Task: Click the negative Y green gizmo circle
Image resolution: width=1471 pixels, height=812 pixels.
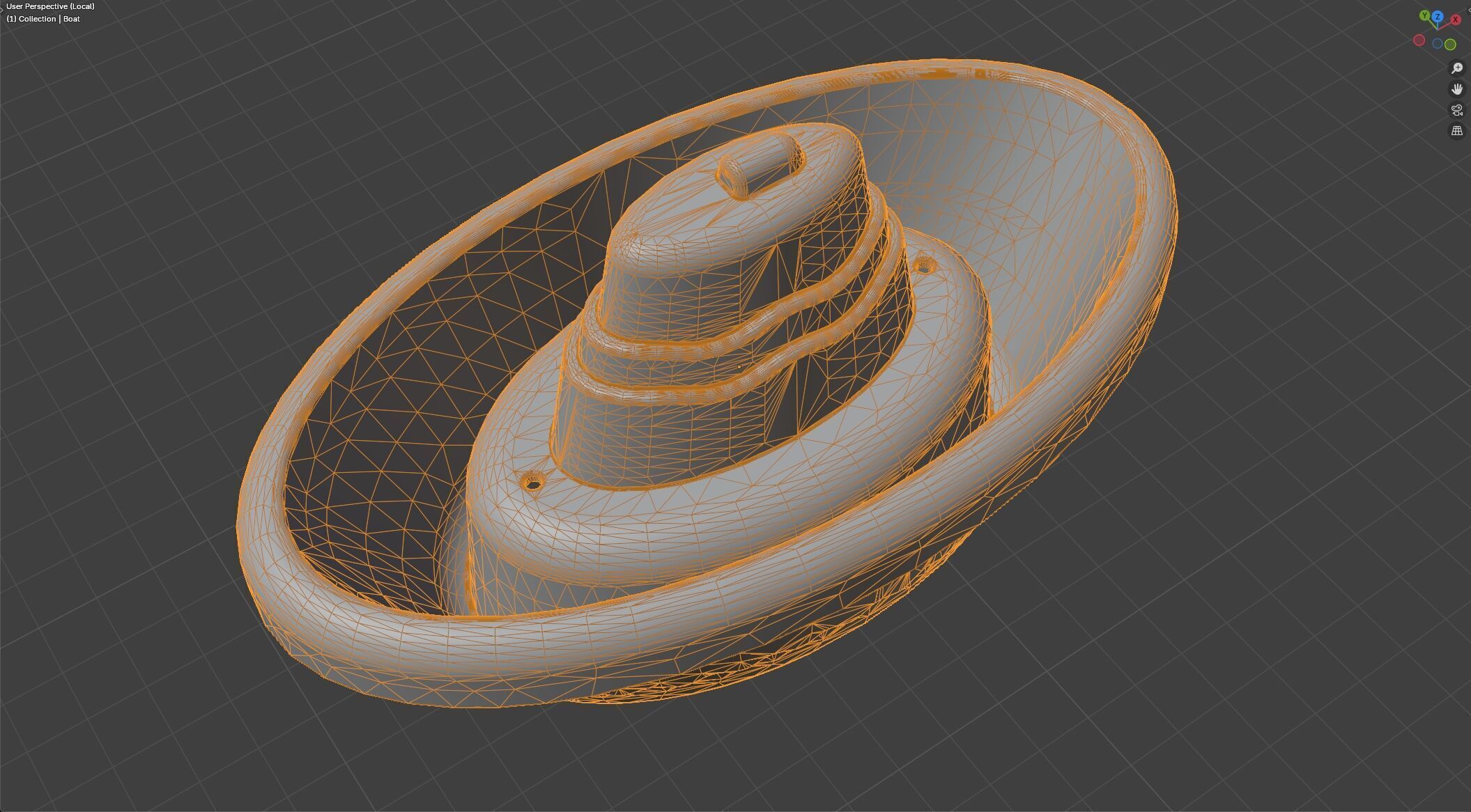Action: pos(1450,45)
